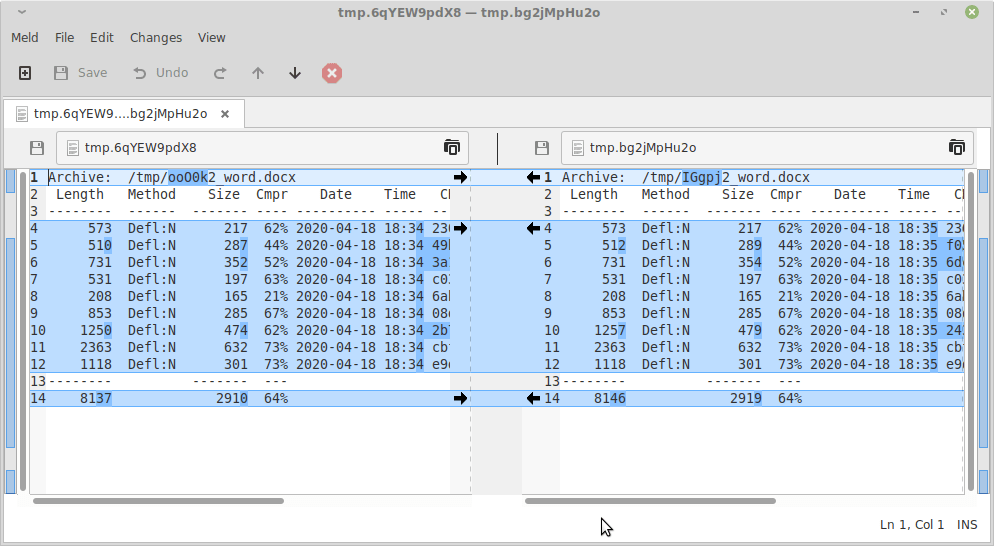Close the comparison tab with its x
Image resolution: width=994 pixels, height=546 pixels.
pyautogui.click(x=224, y=114)
